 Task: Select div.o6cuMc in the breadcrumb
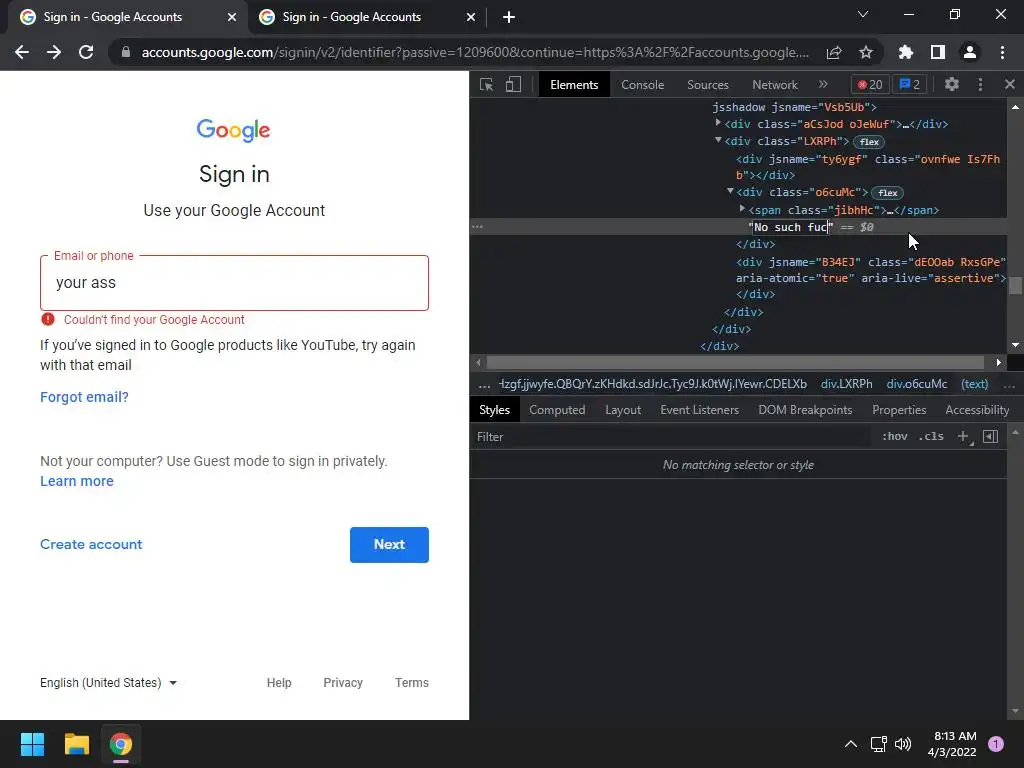(916, 384)
